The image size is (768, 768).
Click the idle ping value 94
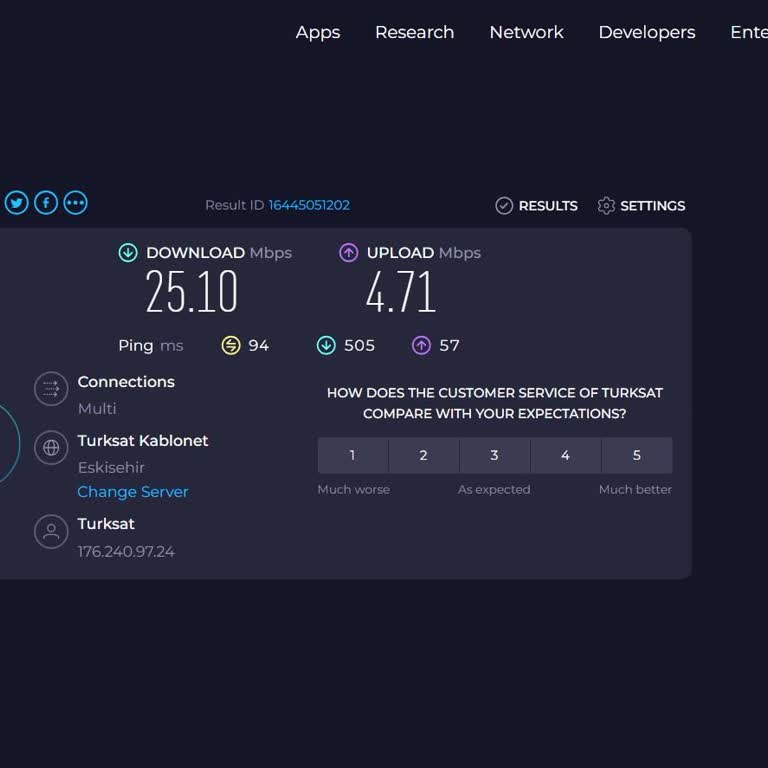click(x=259, y=346)
